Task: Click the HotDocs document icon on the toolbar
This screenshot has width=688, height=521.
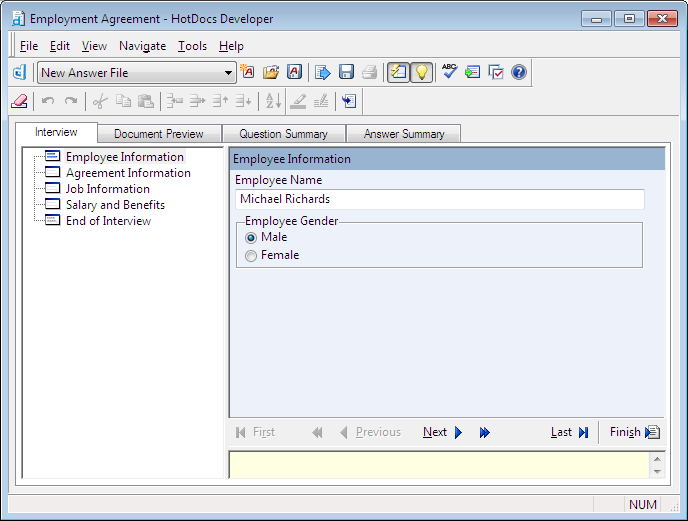Action: [x=19, y=72]
